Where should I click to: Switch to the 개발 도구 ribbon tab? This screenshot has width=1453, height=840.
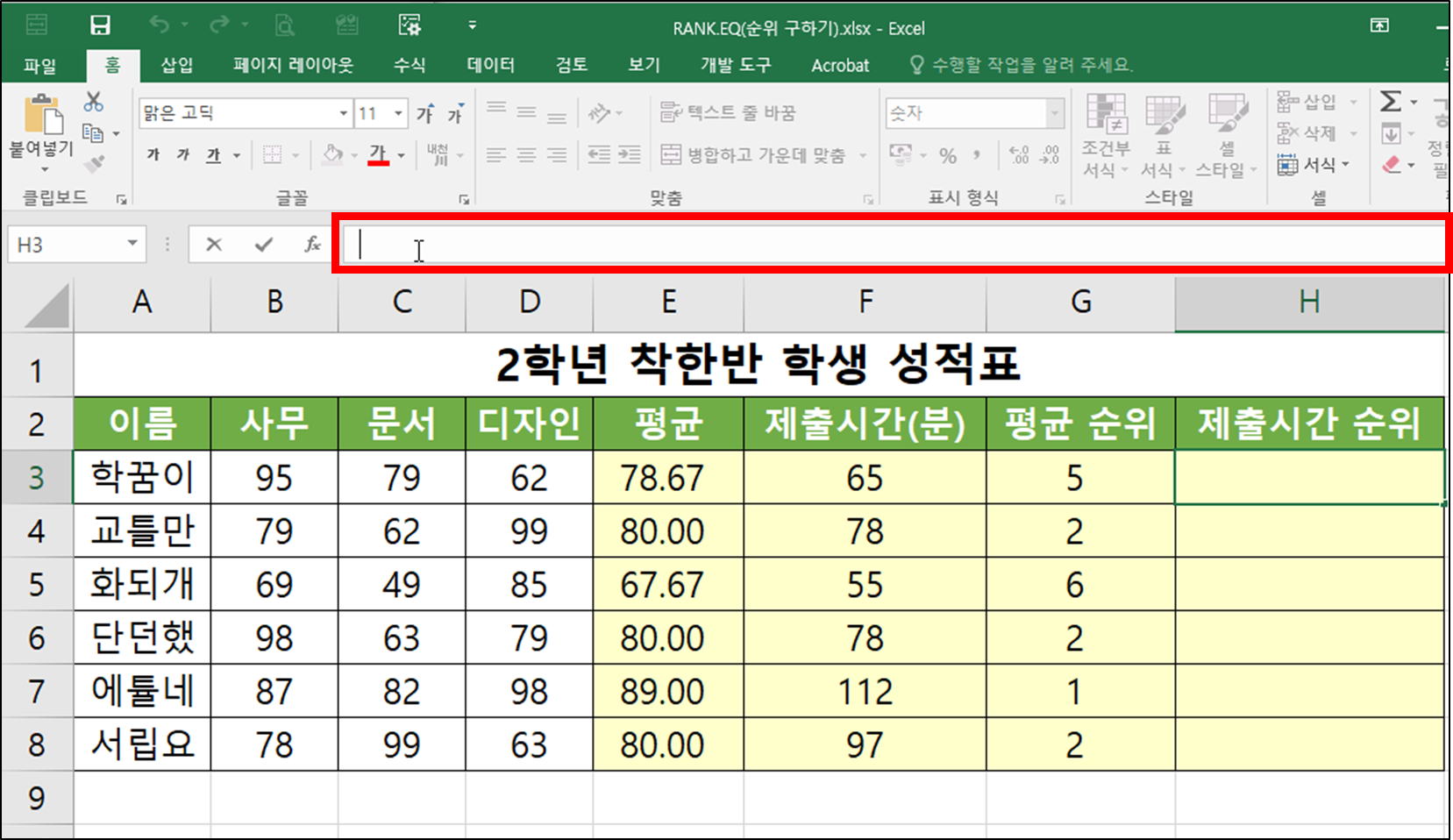coord(735,64)
